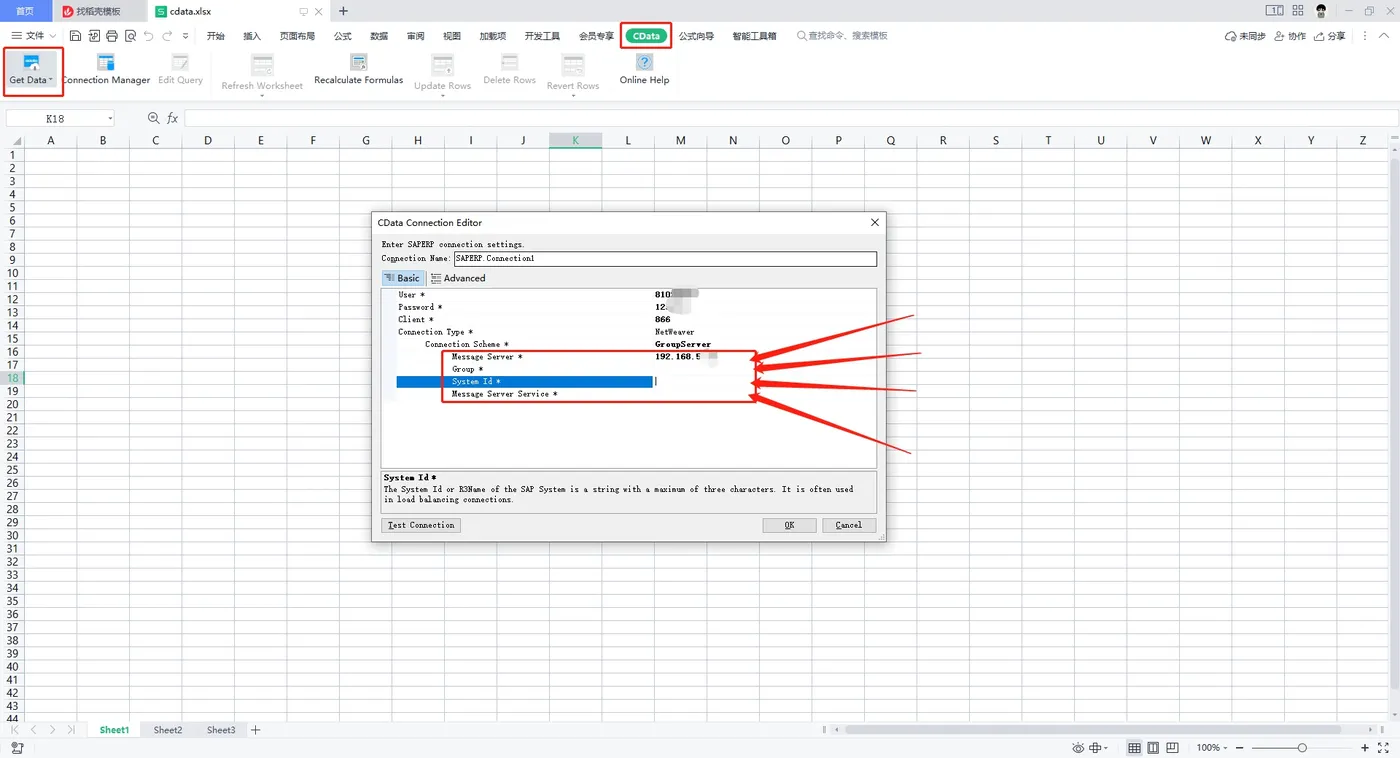
Task: Open the Revert Rows dropdown
Action: click(x=573, y=96)
